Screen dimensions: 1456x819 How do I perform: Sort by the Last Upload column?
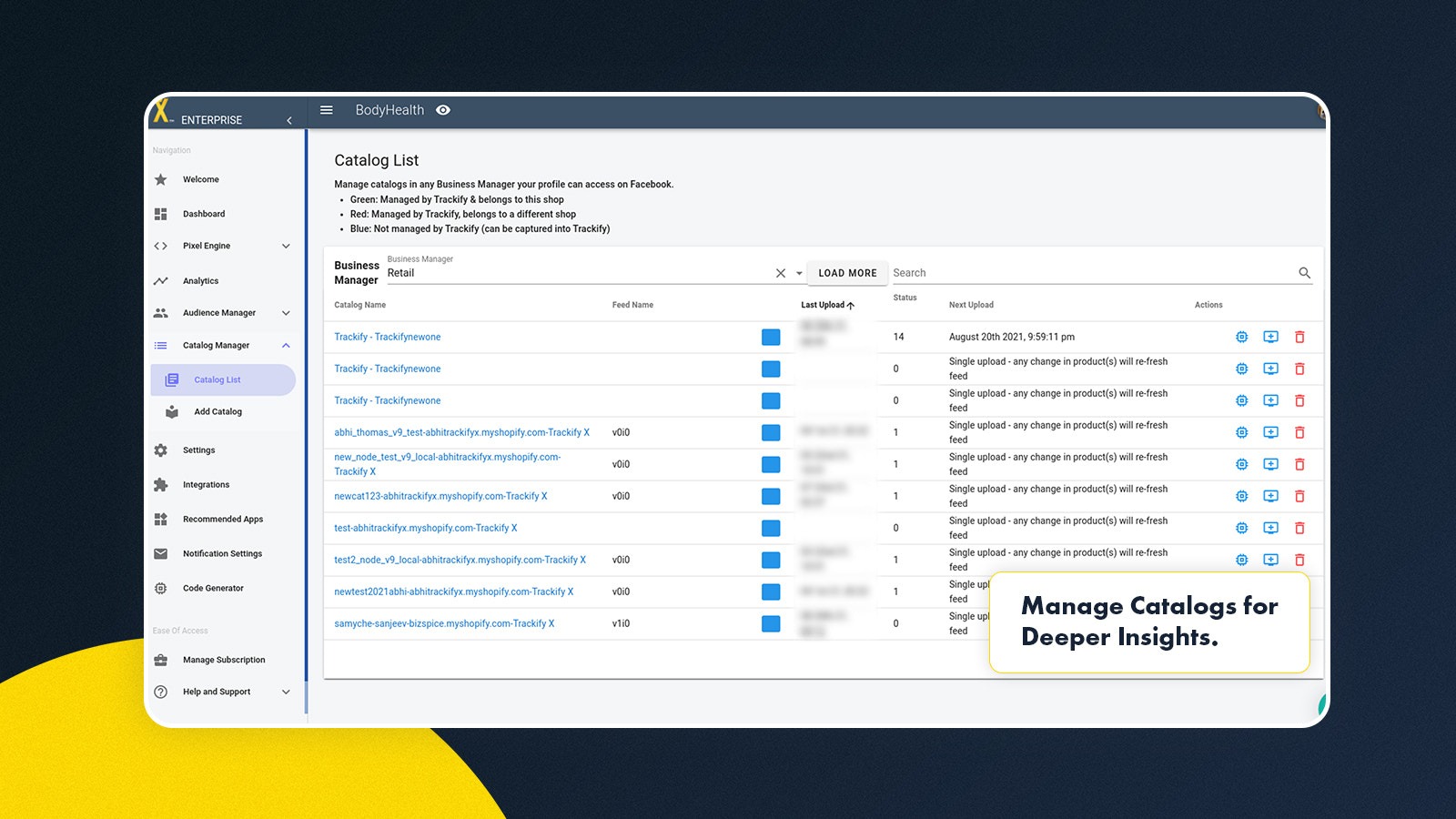827,305
